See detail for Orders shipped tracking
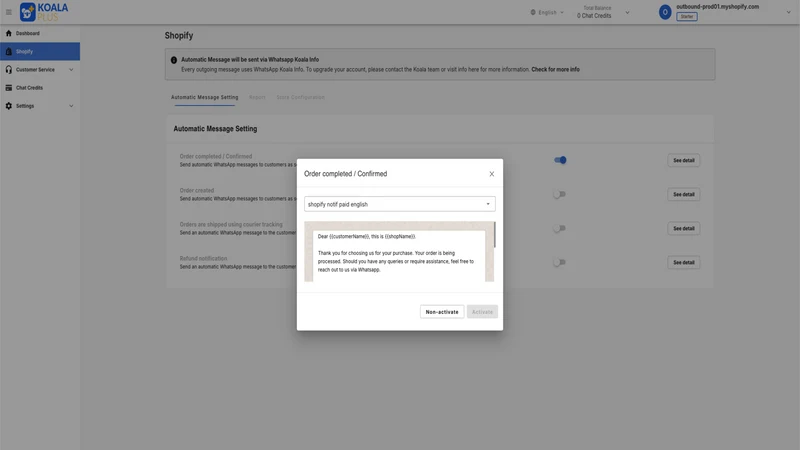The image size is (800, 450). pyautogui.click(x=684, y=228)
